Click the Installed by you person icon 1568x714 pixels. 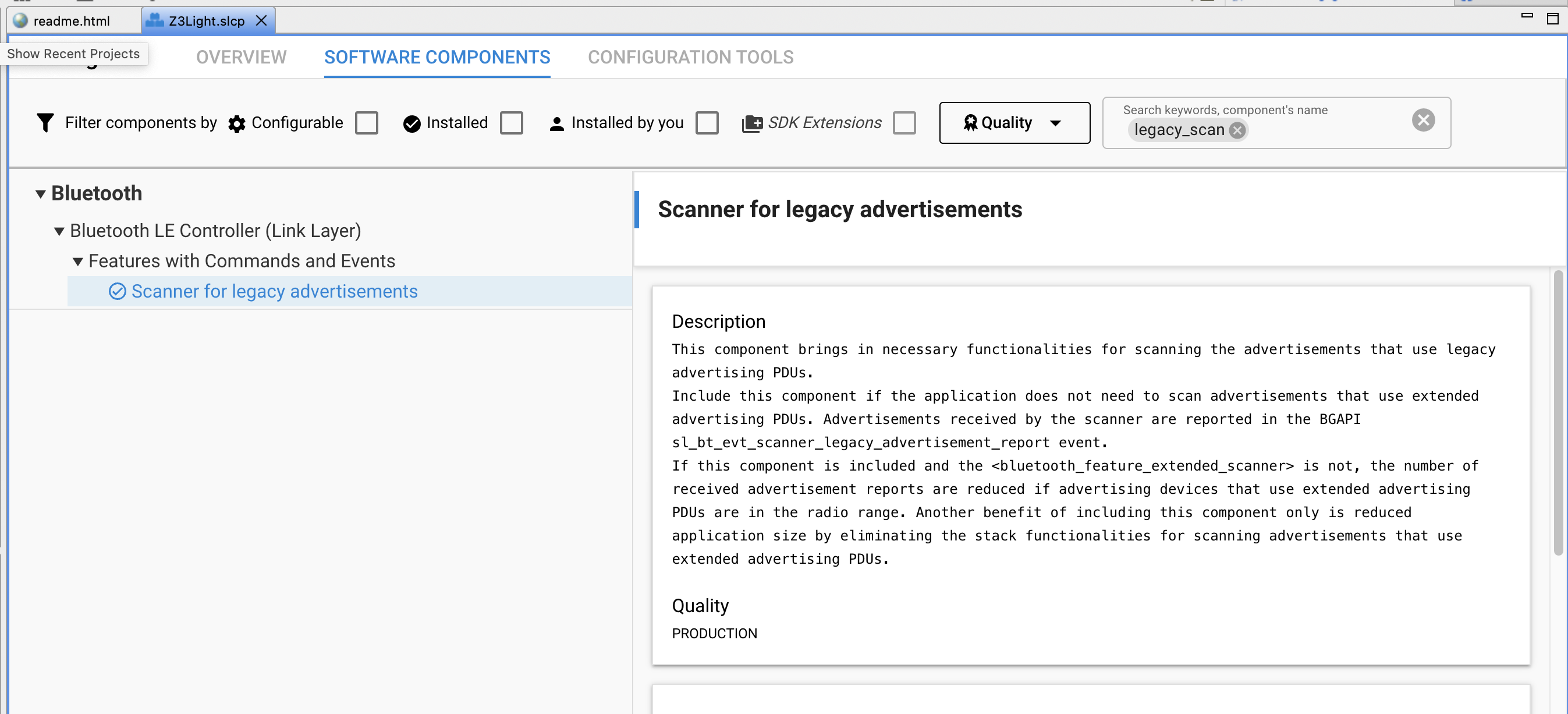pos(556,123)
